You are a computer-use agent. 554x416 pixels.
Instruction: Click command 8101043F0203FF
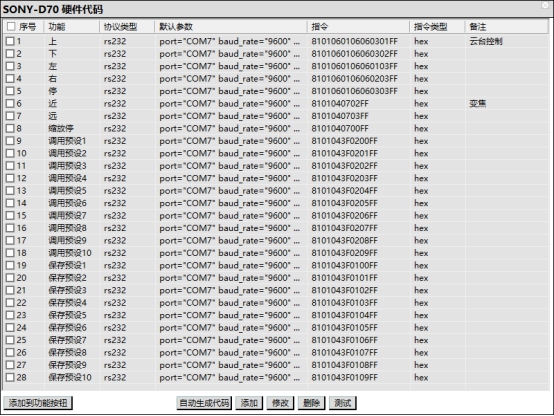click(x=344, y=178)
